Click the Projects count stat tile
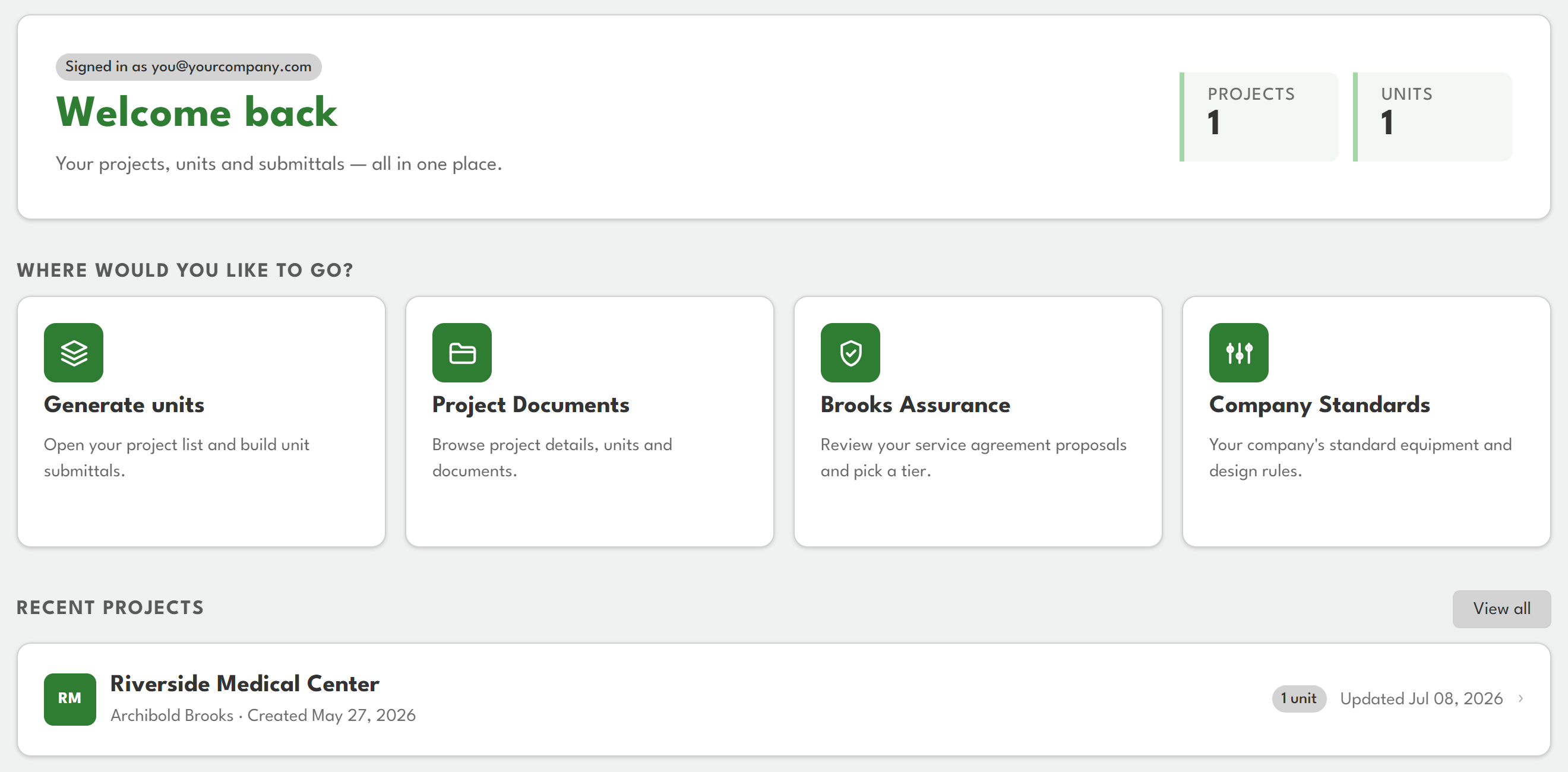 (x=1259, y=117)
